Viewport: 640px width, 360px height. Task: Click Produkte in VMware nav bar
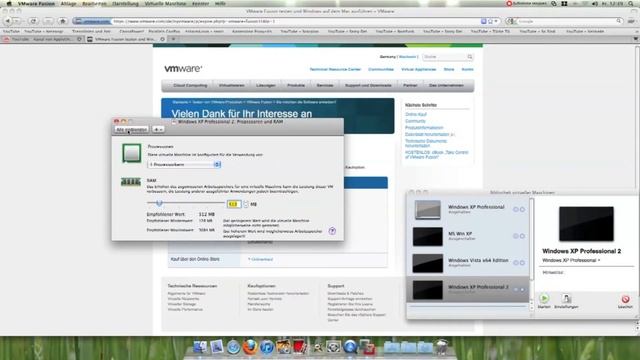click(x=296, y=85)
